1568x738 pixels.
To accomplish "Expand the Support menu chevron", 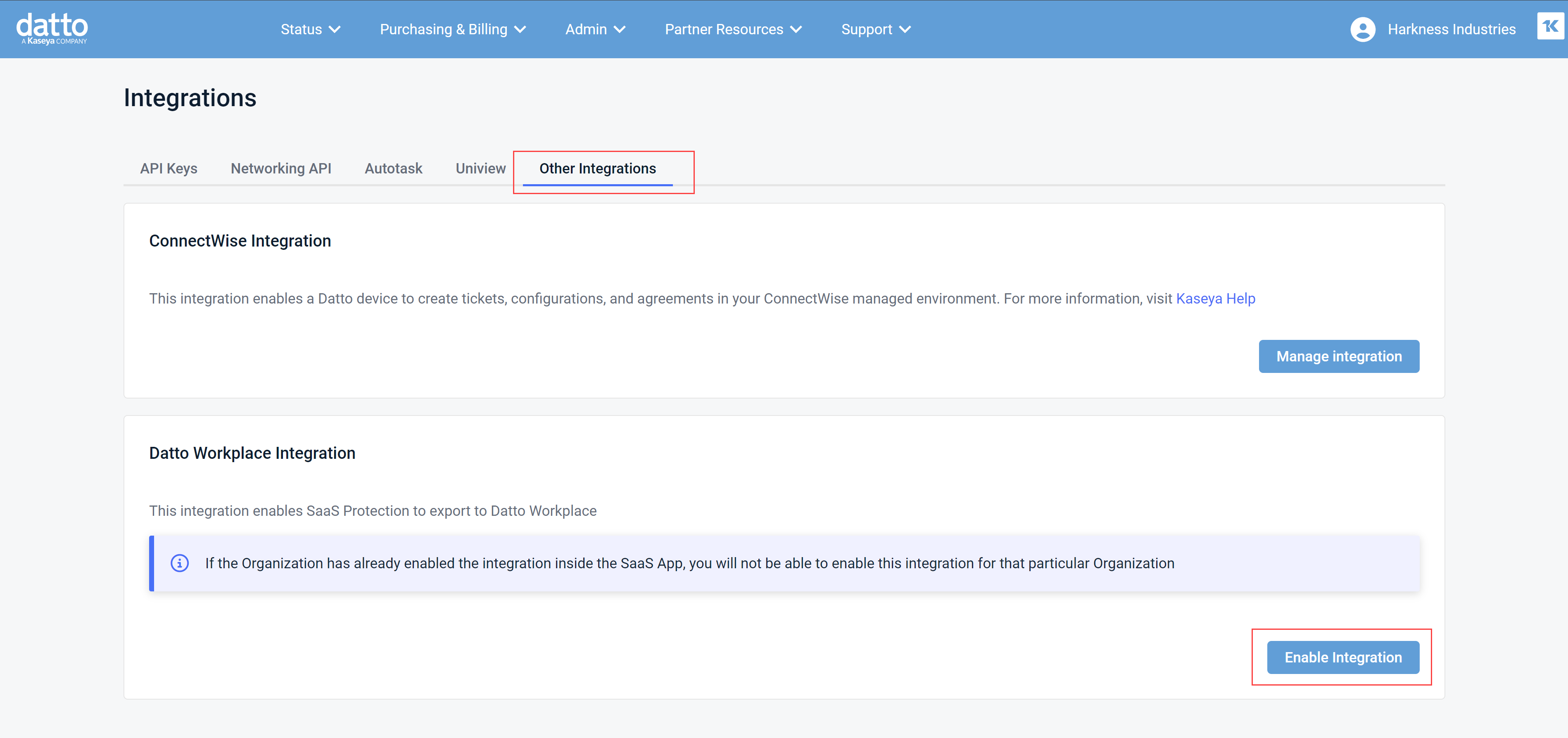I will (x=905, y=29).
